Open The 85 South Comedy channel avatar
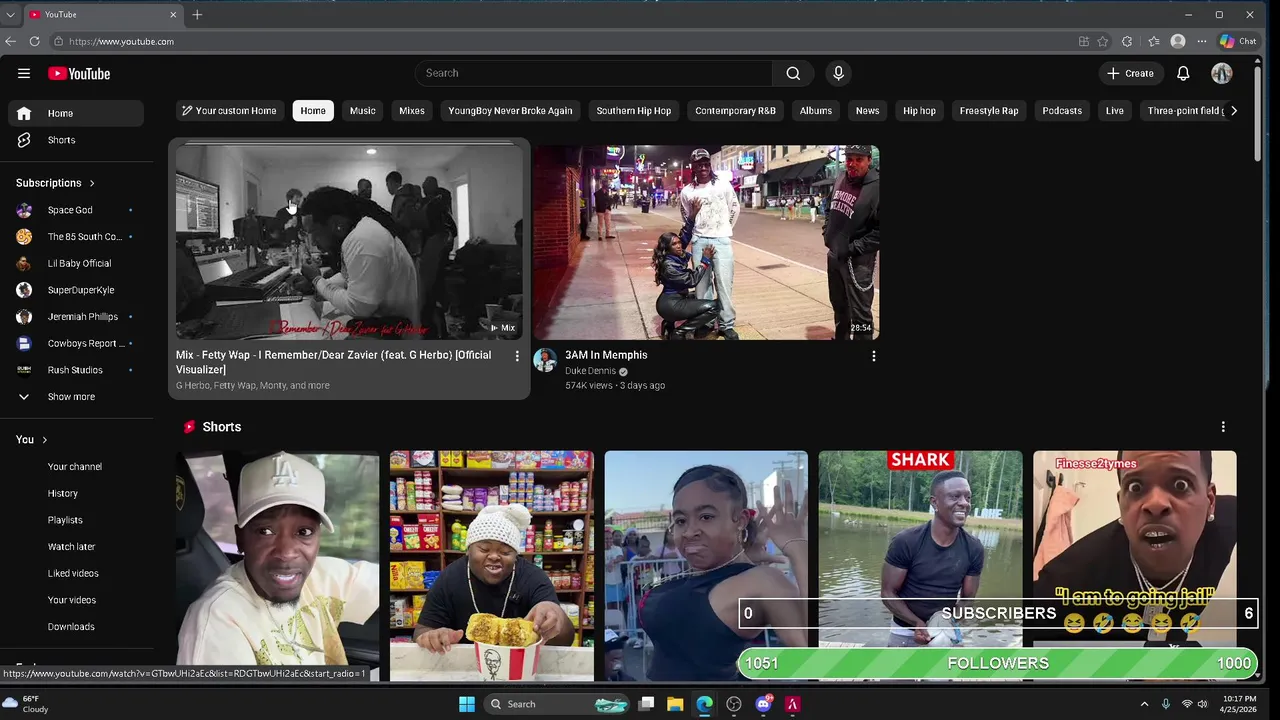The image size is (1280, 720). point(24,236)
